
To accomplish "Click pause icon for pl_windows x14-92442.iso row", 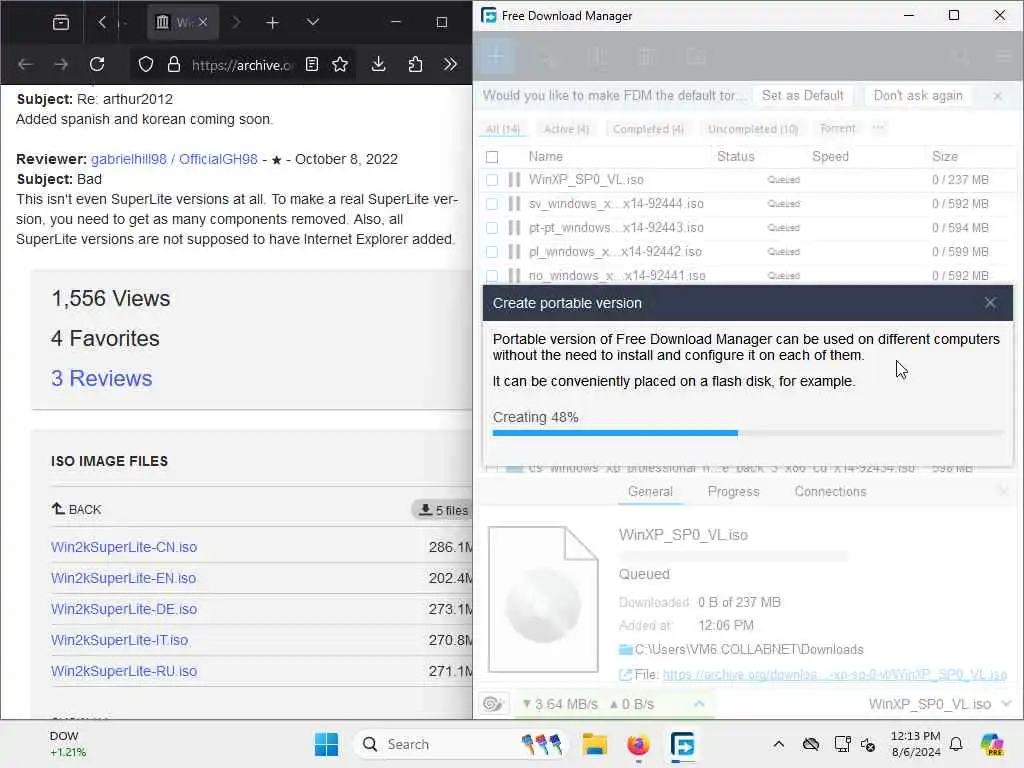I will (x=514, y=251).
